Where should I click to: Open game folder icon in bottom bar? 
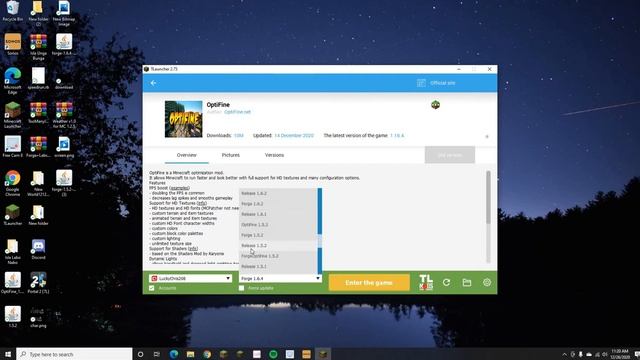pos(467,282)
